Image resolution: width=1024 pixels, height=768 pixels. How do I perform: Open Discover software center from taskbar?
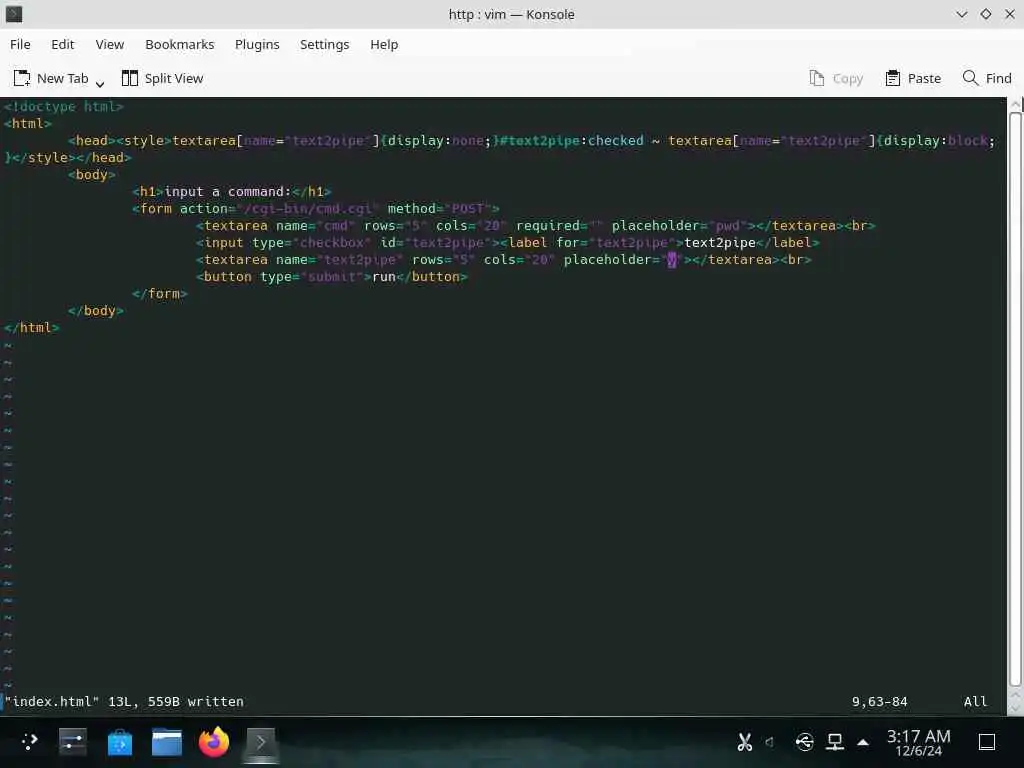(x=120, y=742)
